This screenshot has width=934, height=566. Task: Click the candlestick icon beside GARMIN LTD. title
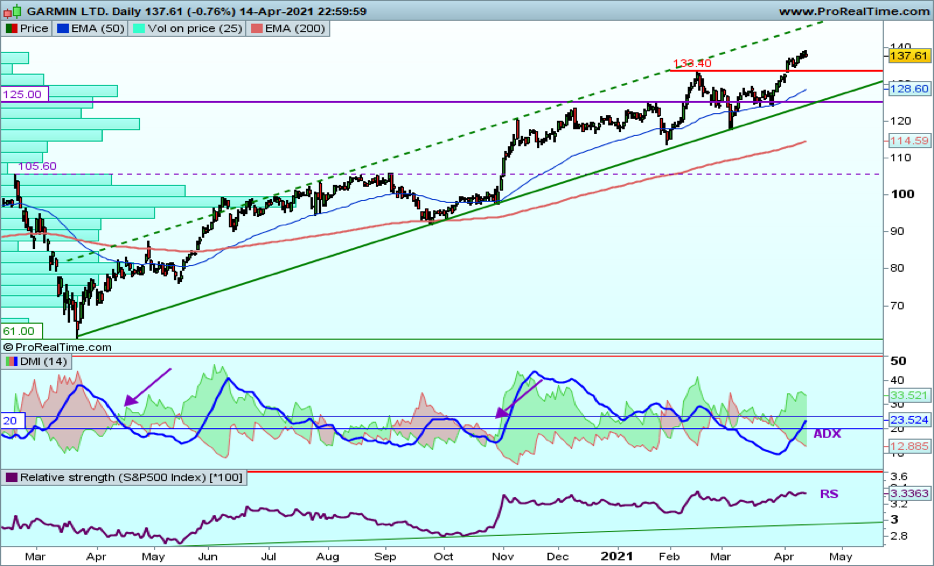pyautogui.click(x=13, y=11)
